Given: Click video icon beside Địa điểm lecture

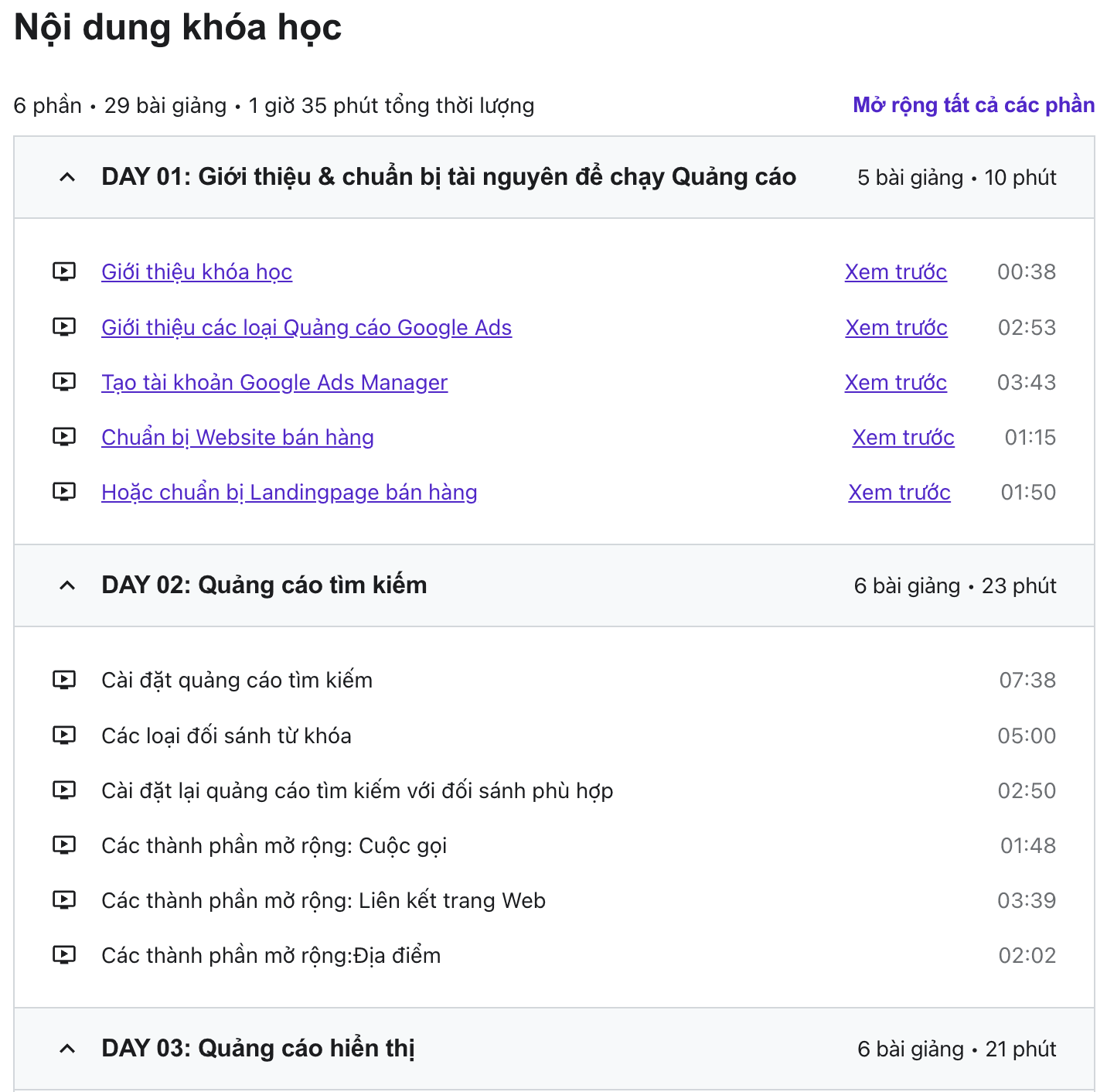Looking at the screenshot, I should 64,955.
